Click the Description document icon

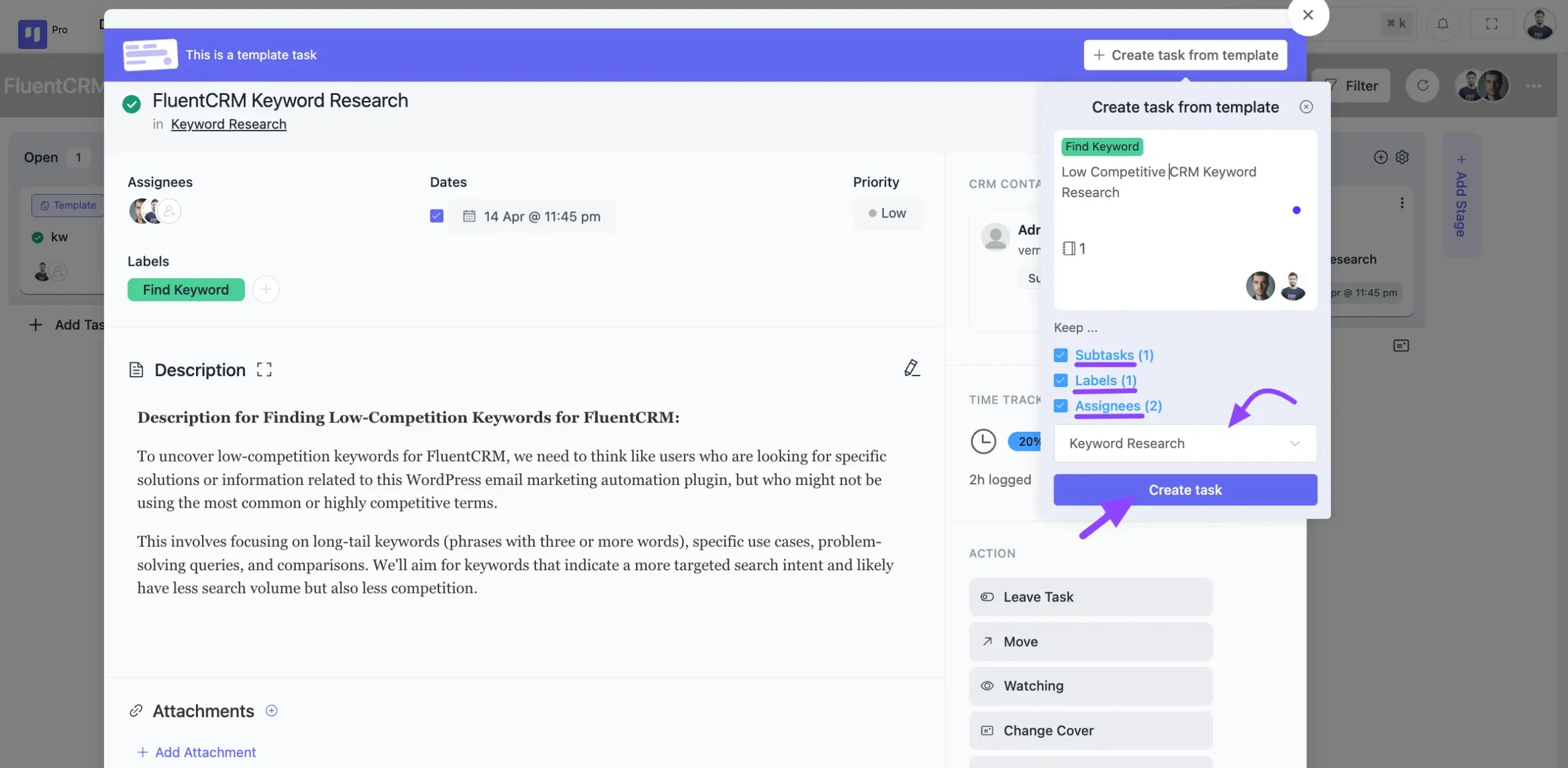coord(136,370)
